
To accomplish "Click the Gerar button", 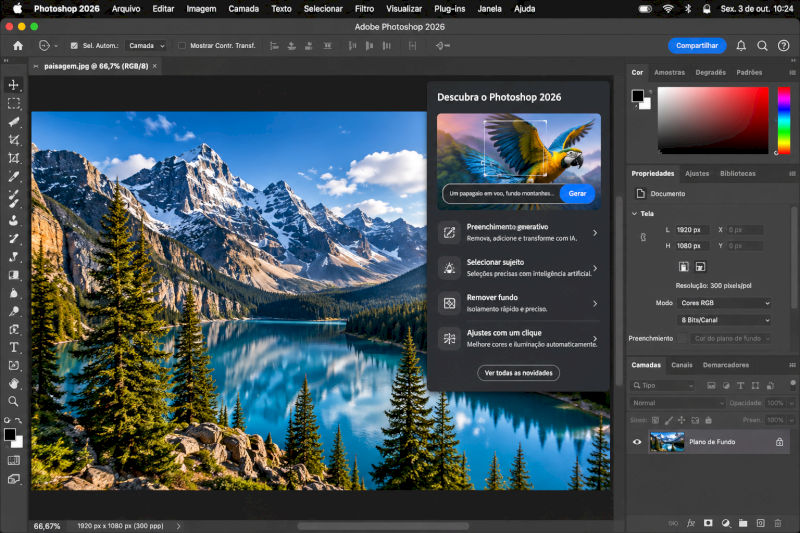I will point(577,194).
